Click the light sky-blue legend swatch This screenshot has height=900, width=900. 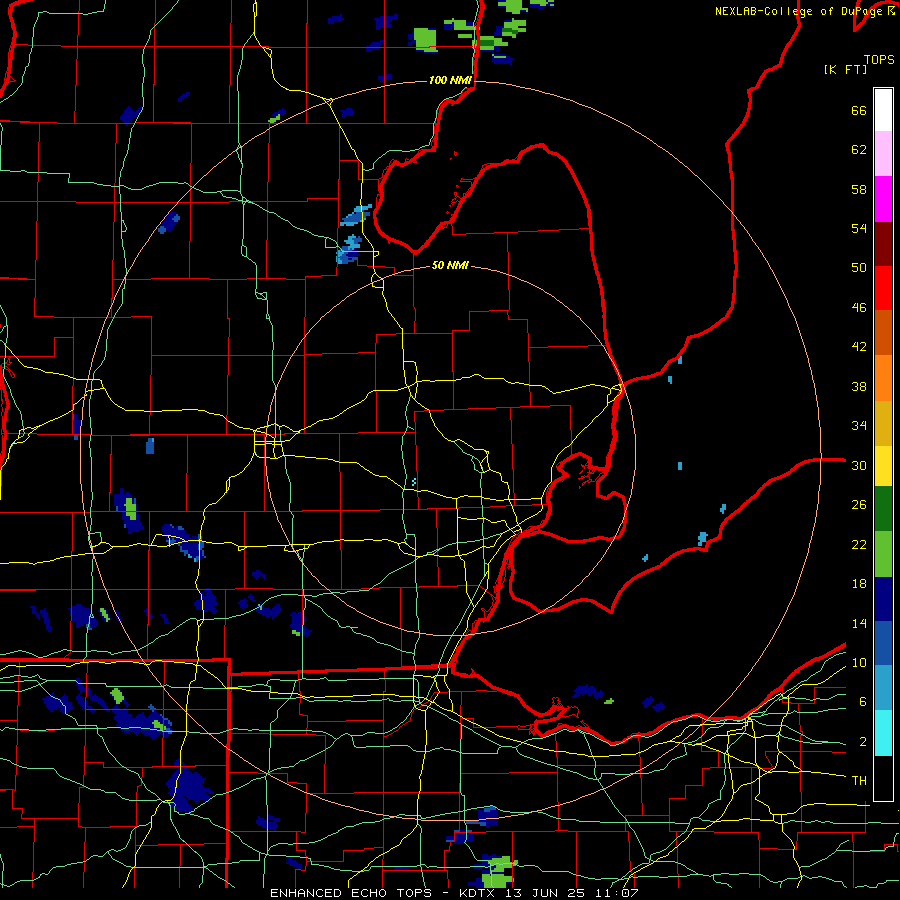[x=883, y=687]
